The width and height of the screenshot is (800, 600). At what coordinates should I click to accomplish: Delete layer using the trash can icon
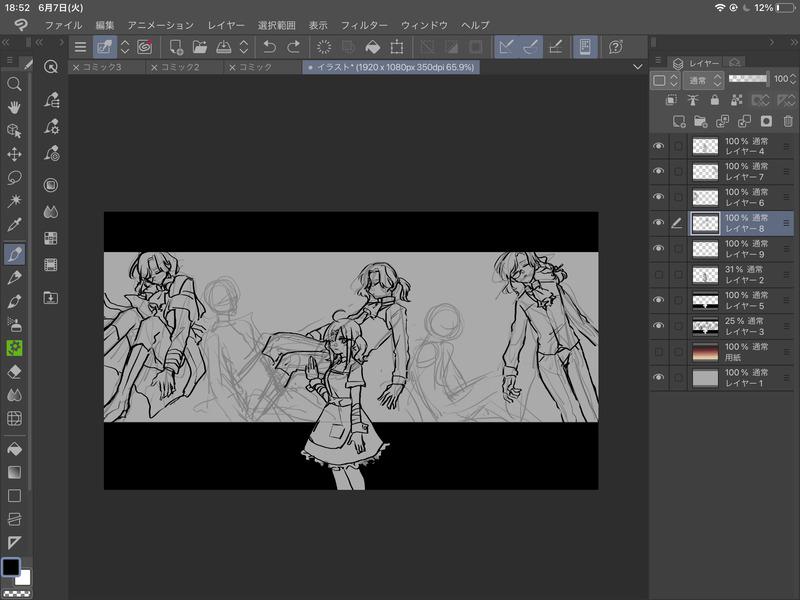787,121
